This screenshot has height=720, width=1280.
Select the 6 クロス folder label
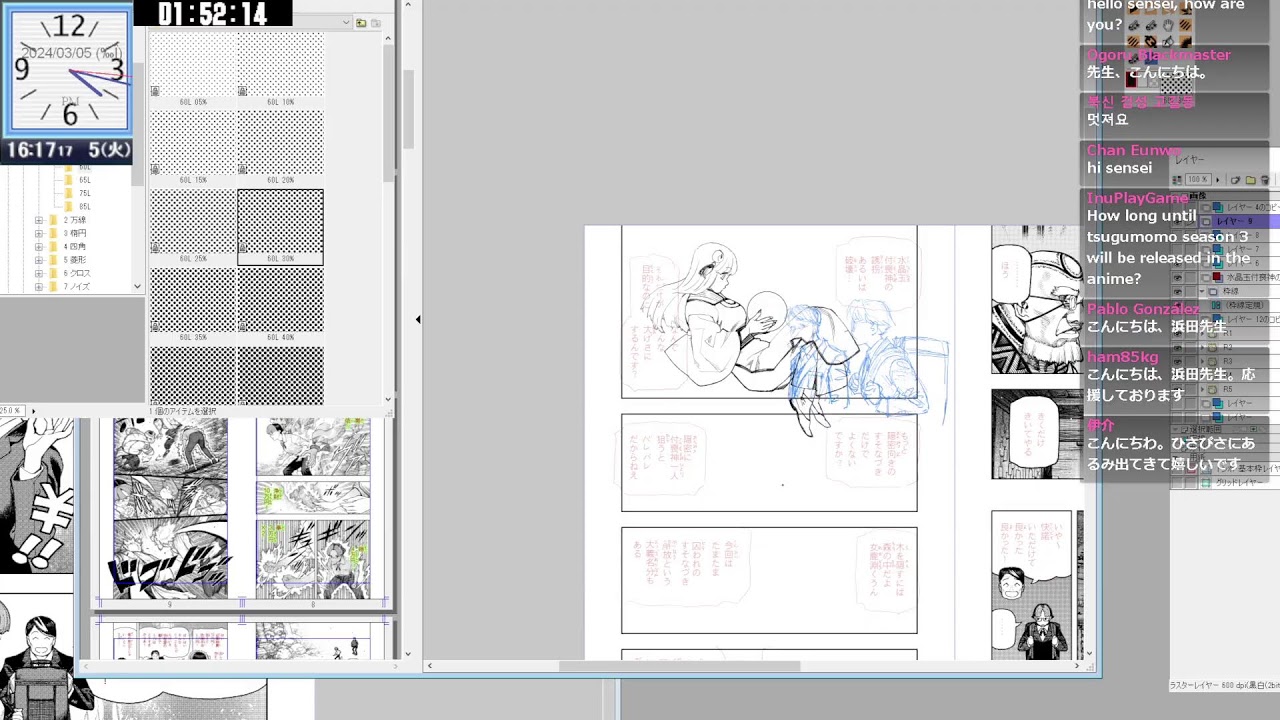[x=76, y=273]
